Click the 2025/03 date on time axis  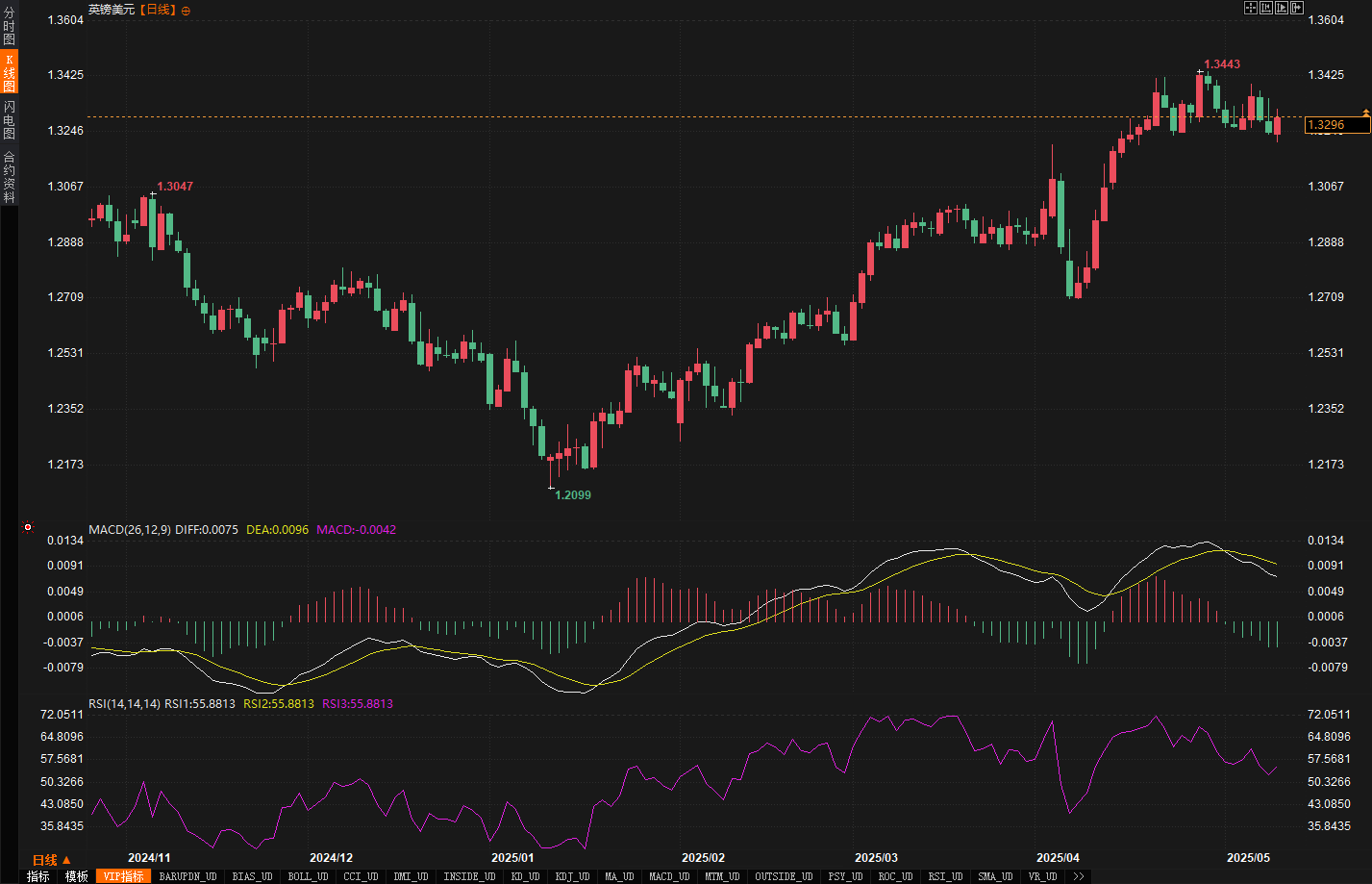876,857
